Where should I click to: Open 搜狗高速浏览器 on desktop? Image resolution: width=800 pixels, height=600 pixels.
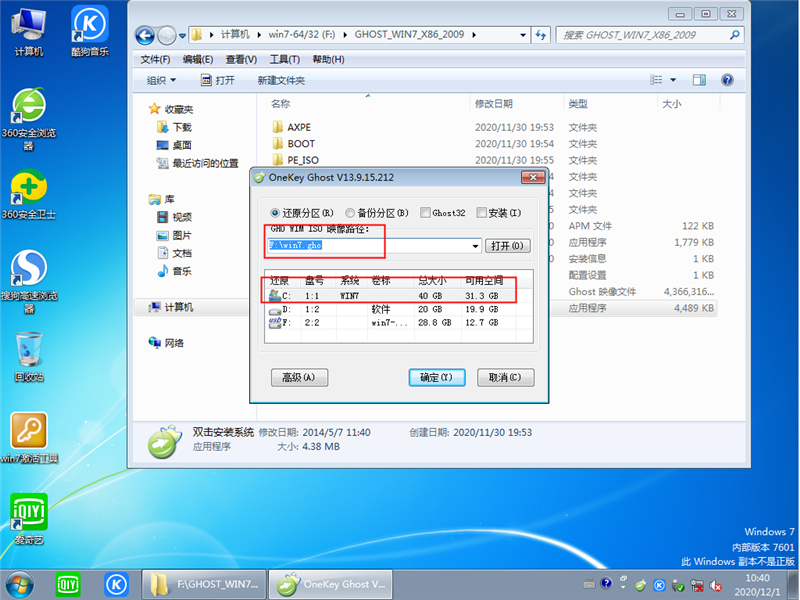[x=27, y=265]
